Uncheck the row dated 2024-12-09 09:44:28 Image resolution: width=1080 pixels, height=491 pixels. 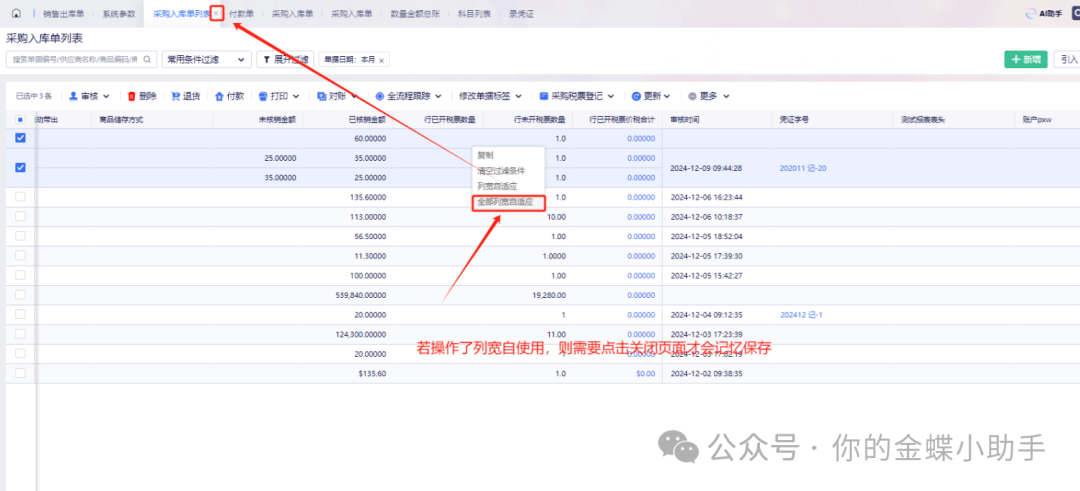point(20,167)
